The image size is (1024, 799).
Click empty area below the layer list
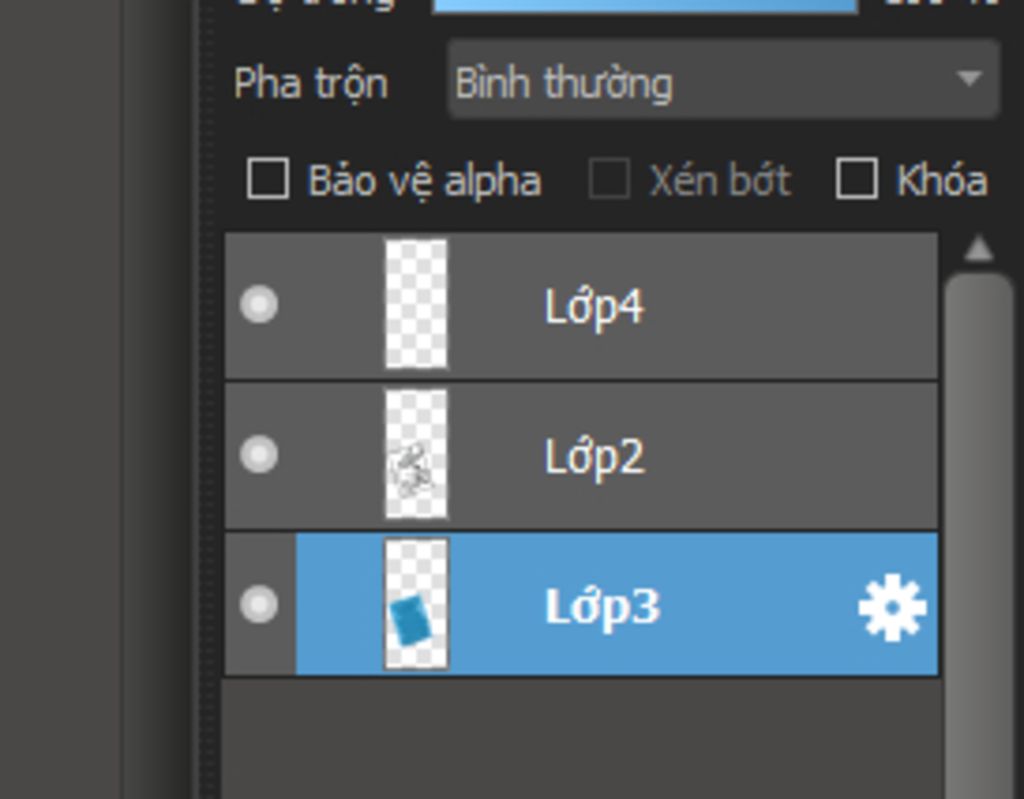click(x=581, y=738)
